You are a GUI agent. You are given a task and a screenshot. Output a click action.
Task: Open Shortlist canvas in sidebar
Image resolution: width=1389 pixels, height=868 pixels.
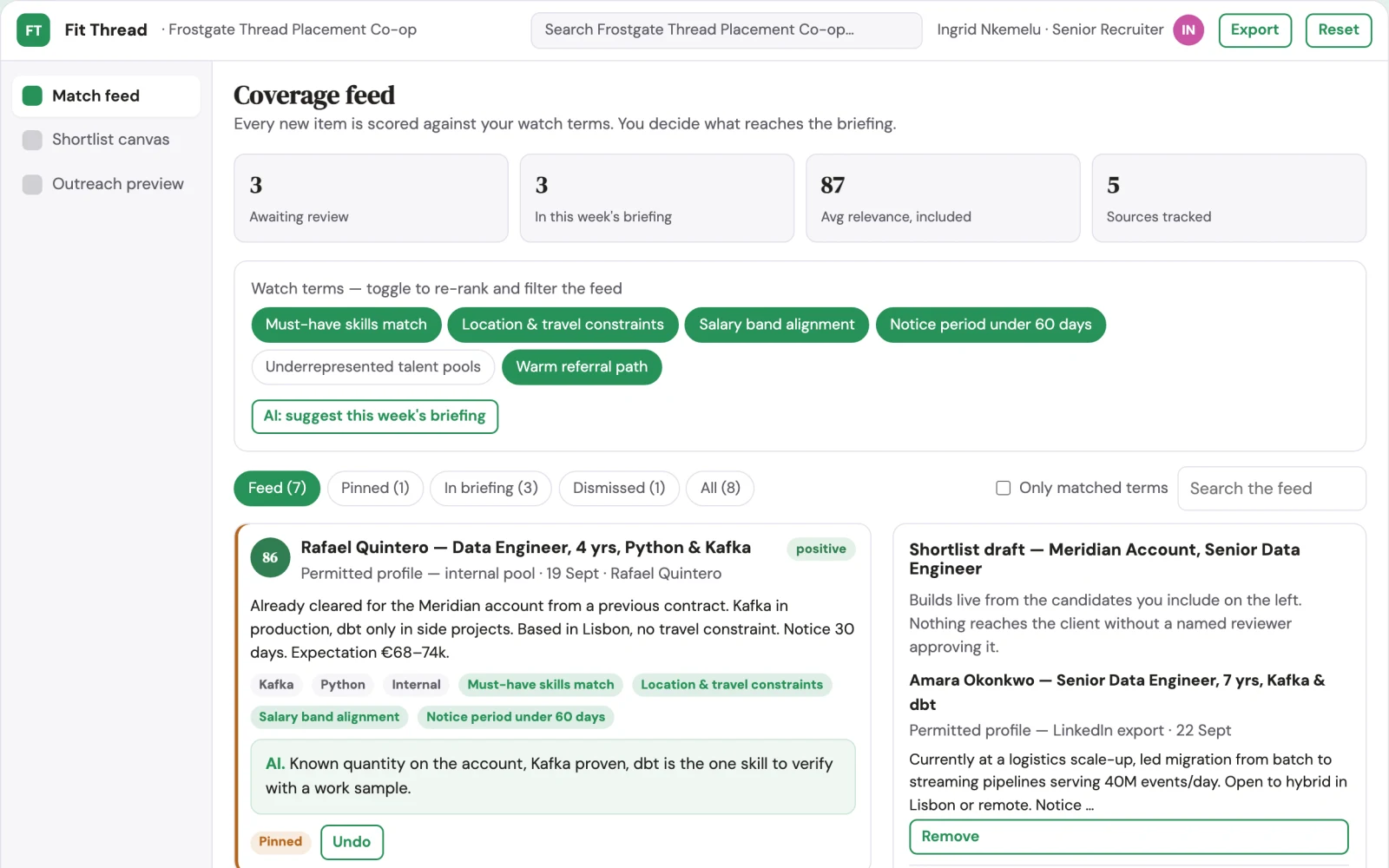(106, 140)
